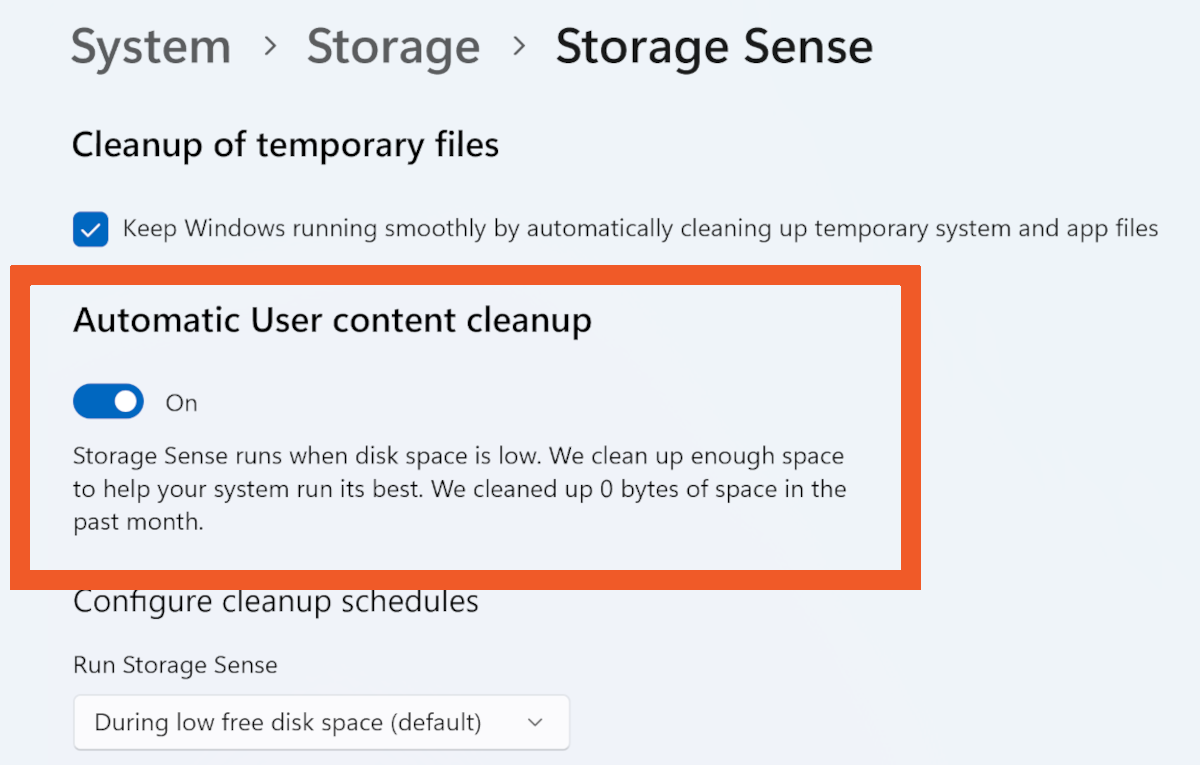1200x765 pixels.
Task: Go back to the Storage breadcrumb page
Action: point(393,47)
